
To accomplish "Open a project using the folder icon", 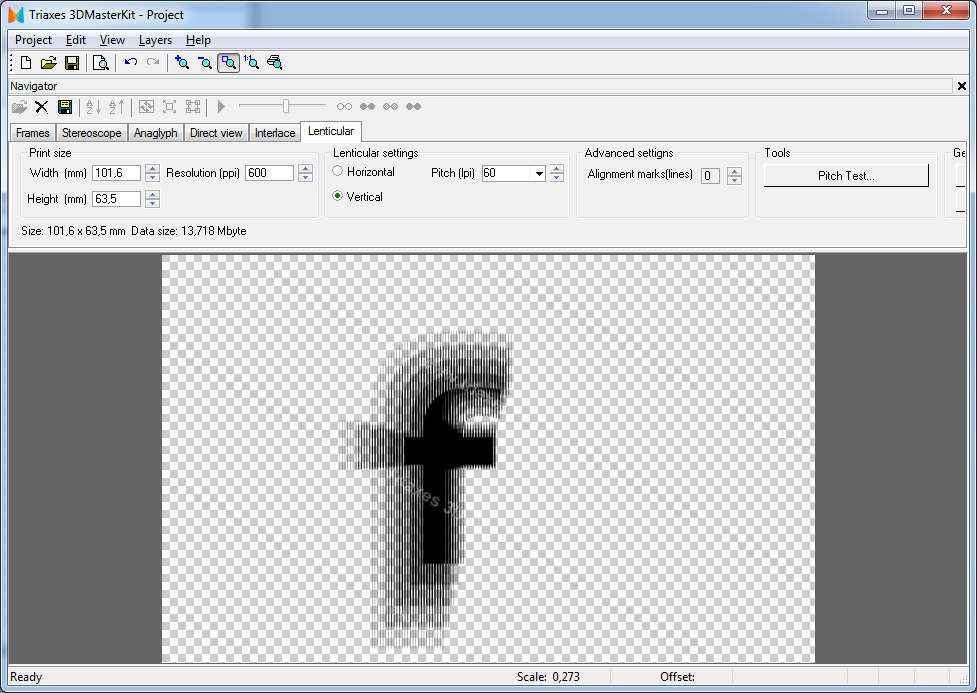I will coord(49,62).
